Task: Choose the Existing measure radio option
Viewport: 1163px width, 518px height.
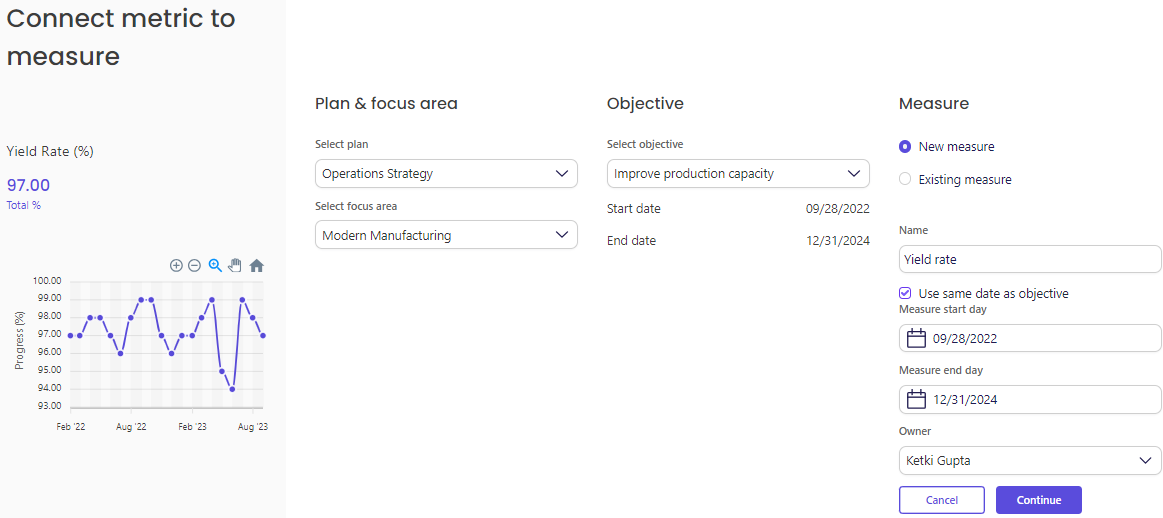Action: pyautogui.click(x=905, y=180)
